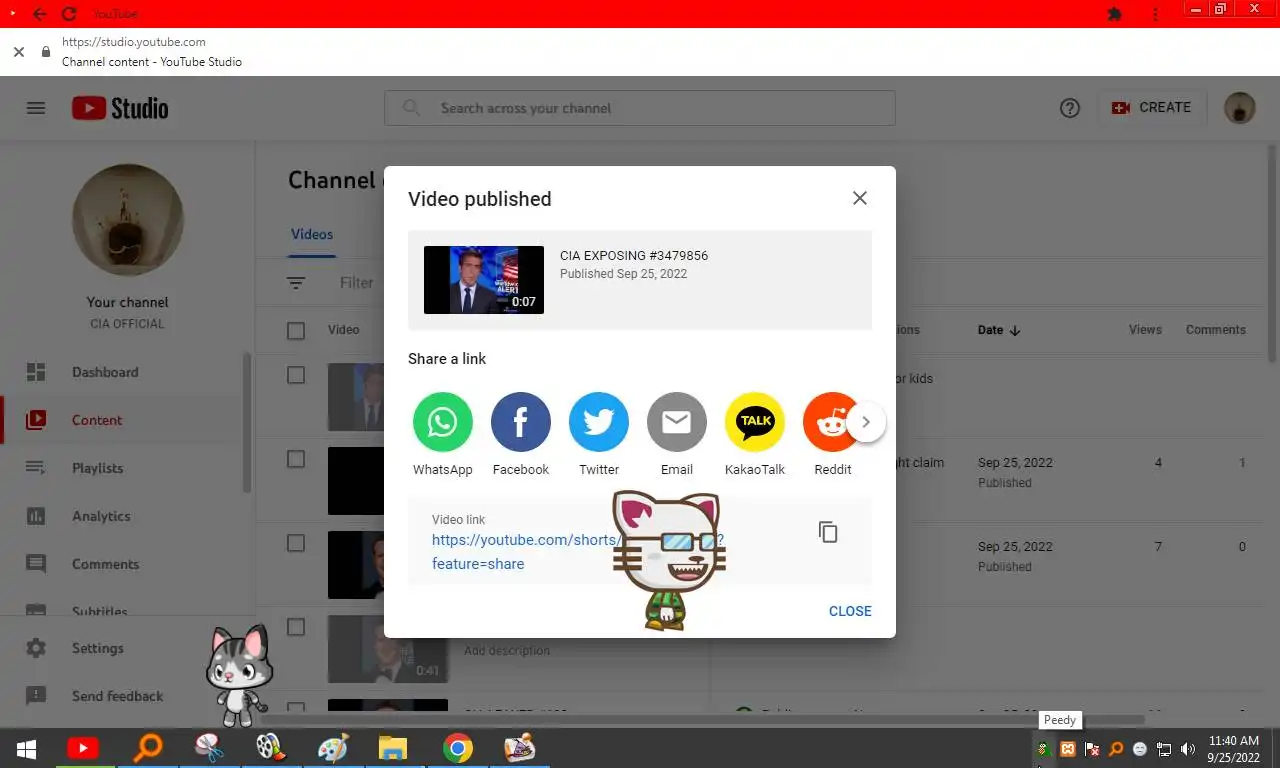
Task: Click the site lock icon
Action: click(x=45, y=52)
